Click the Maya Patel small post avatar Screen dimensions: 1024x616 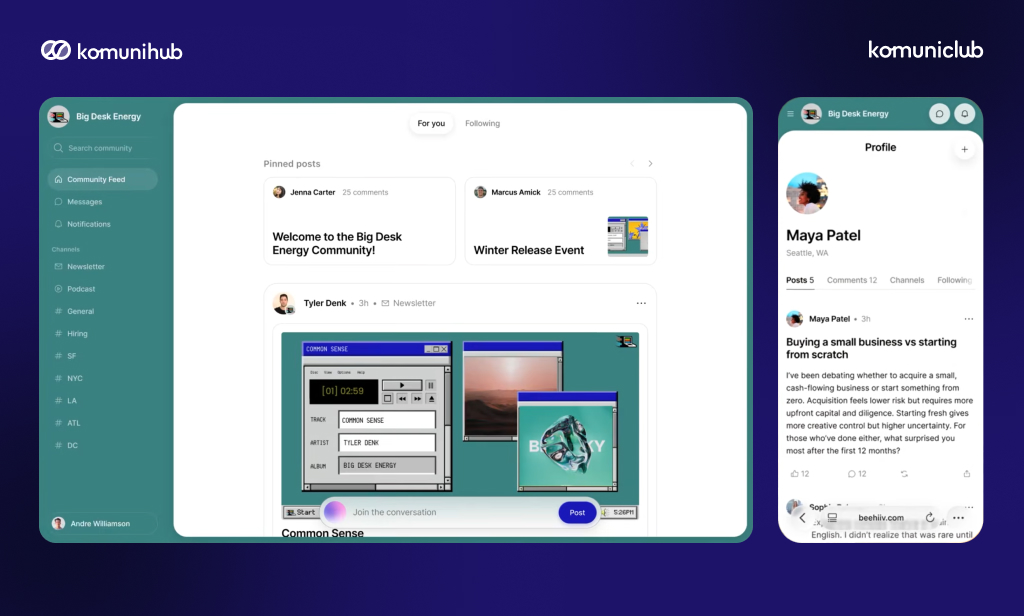pyautogui.click(x=795, y=319)
